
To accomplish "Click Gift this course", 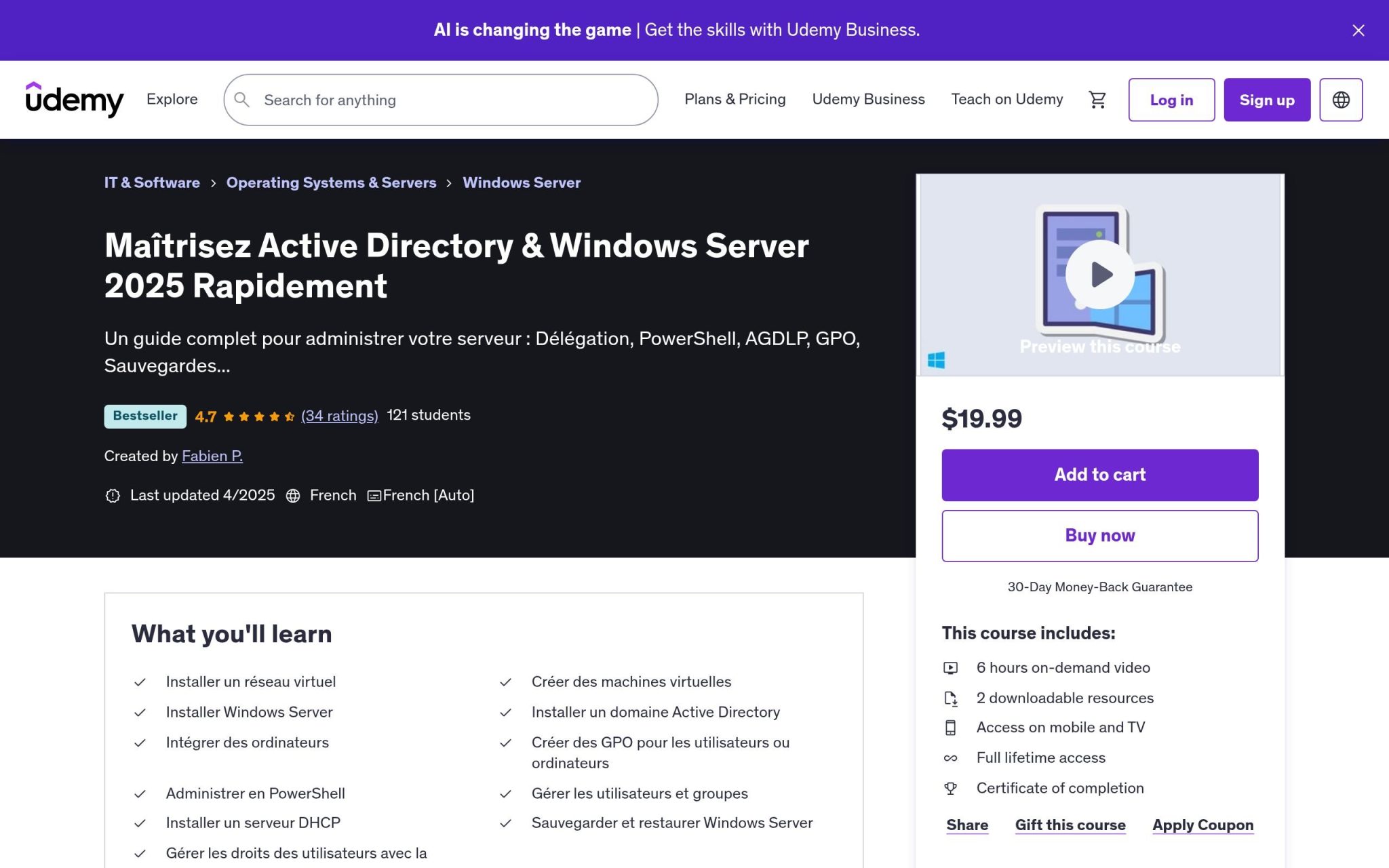I will pyautogui.click(x=1070, y=825).
